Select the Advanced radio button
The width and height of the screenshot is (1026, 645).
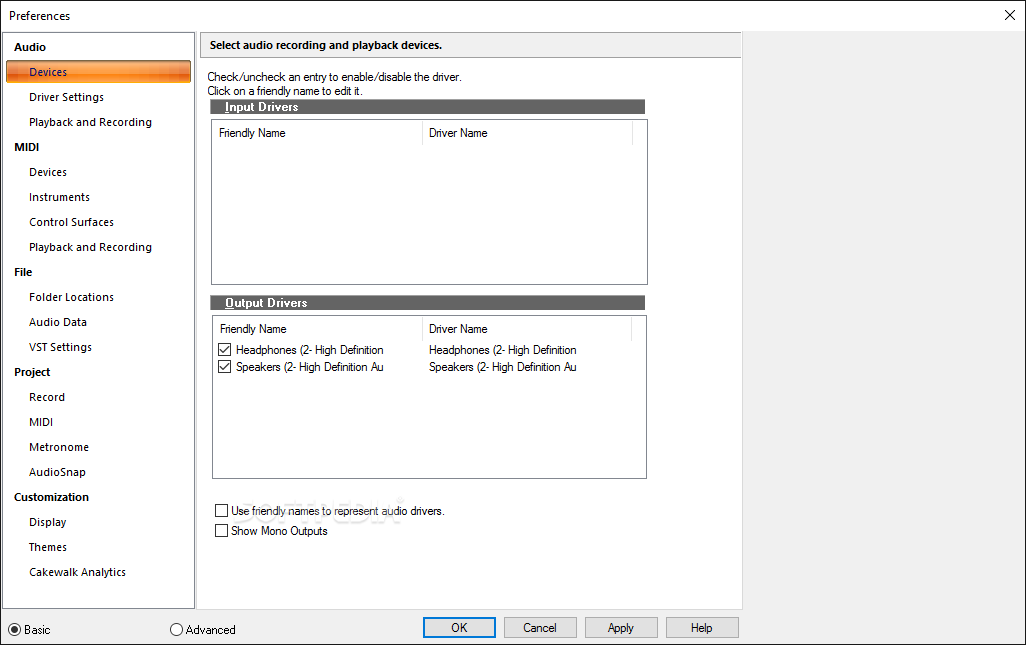pos(176,629)
